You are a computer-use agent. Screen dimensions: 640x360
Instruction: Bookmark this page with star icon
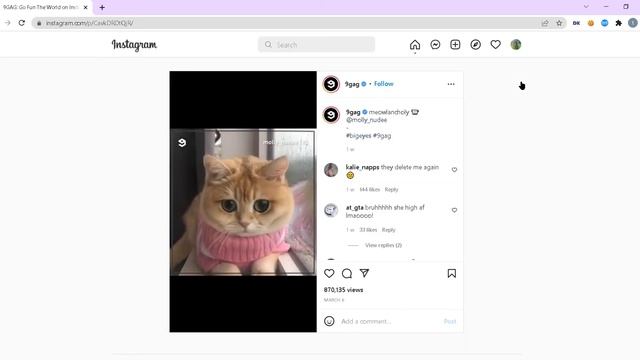559,23
